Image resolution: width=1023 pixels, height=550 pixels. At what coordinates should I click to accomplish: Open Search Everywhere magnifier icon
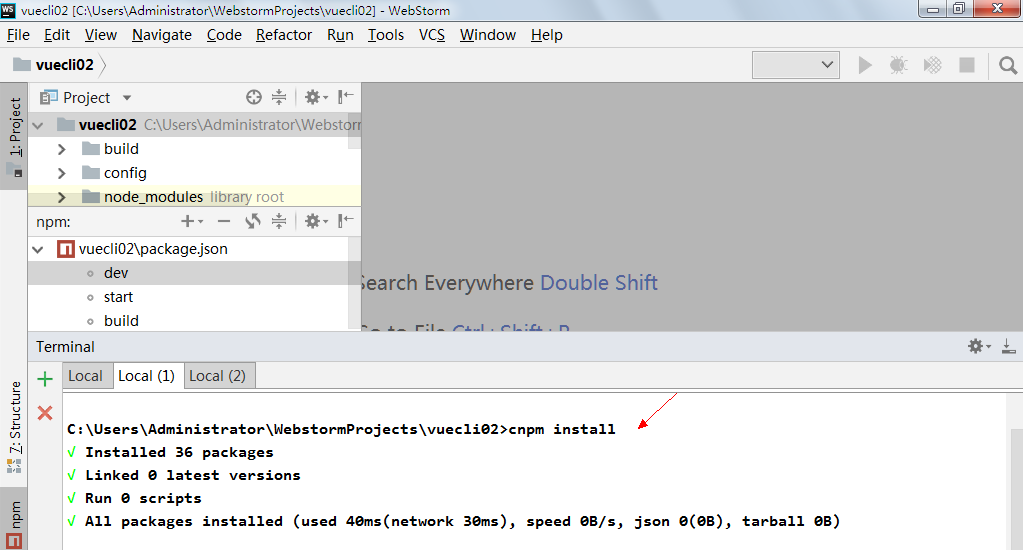coord(1008,65)
